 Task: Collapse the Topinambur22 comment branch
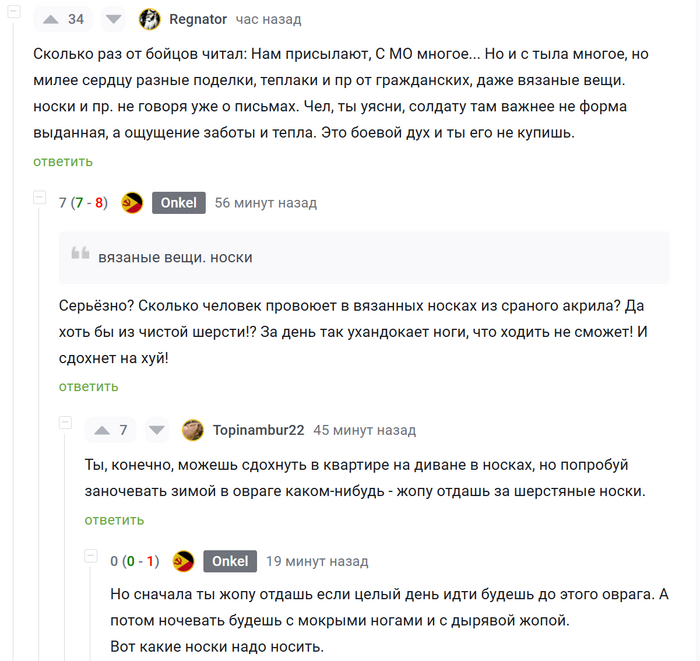pos(65,424)
